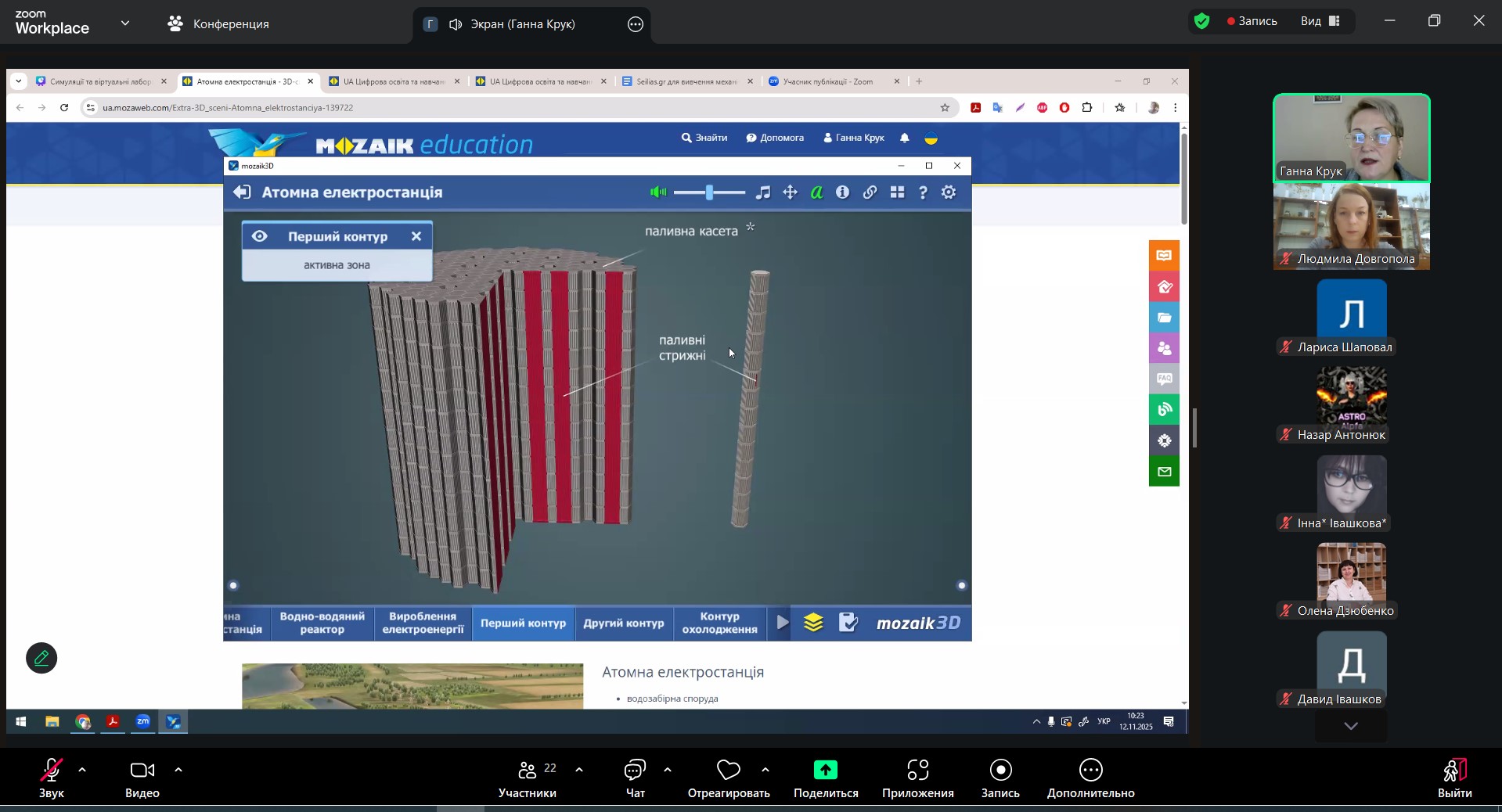Expand the participant video list chevron
Viewport: 1502px width, 812px height.
click(1351, 726)
